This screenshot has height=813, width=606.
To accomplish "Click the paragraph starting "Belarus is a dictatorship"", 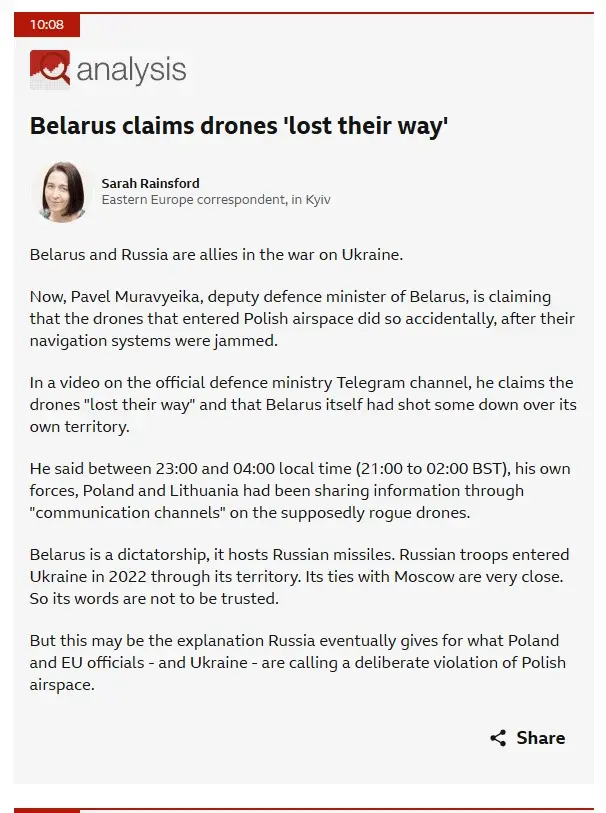I will pos(299,576).
